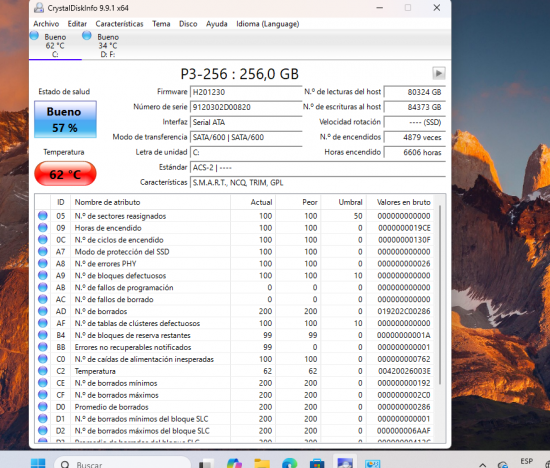Screen dimensions: 550x468
Task: Click the status icon of Promedio de borrados
Action: pyautogui.click(x=43, y=407)
